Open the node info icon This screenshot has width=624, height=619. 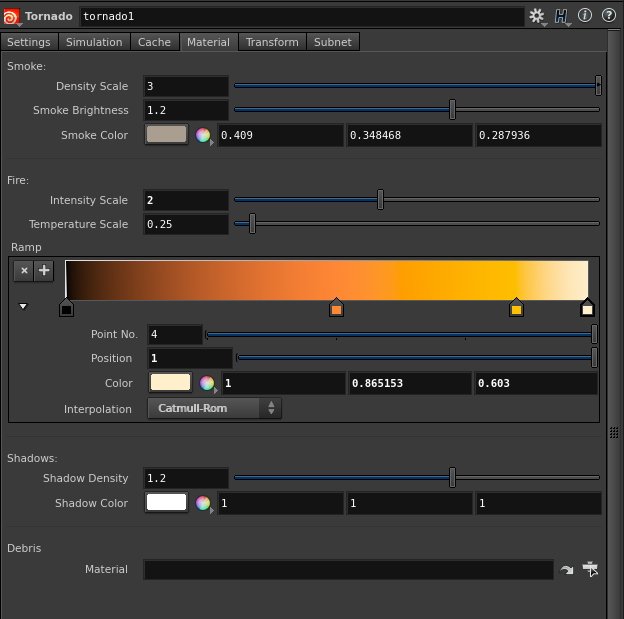click(585, 16)
